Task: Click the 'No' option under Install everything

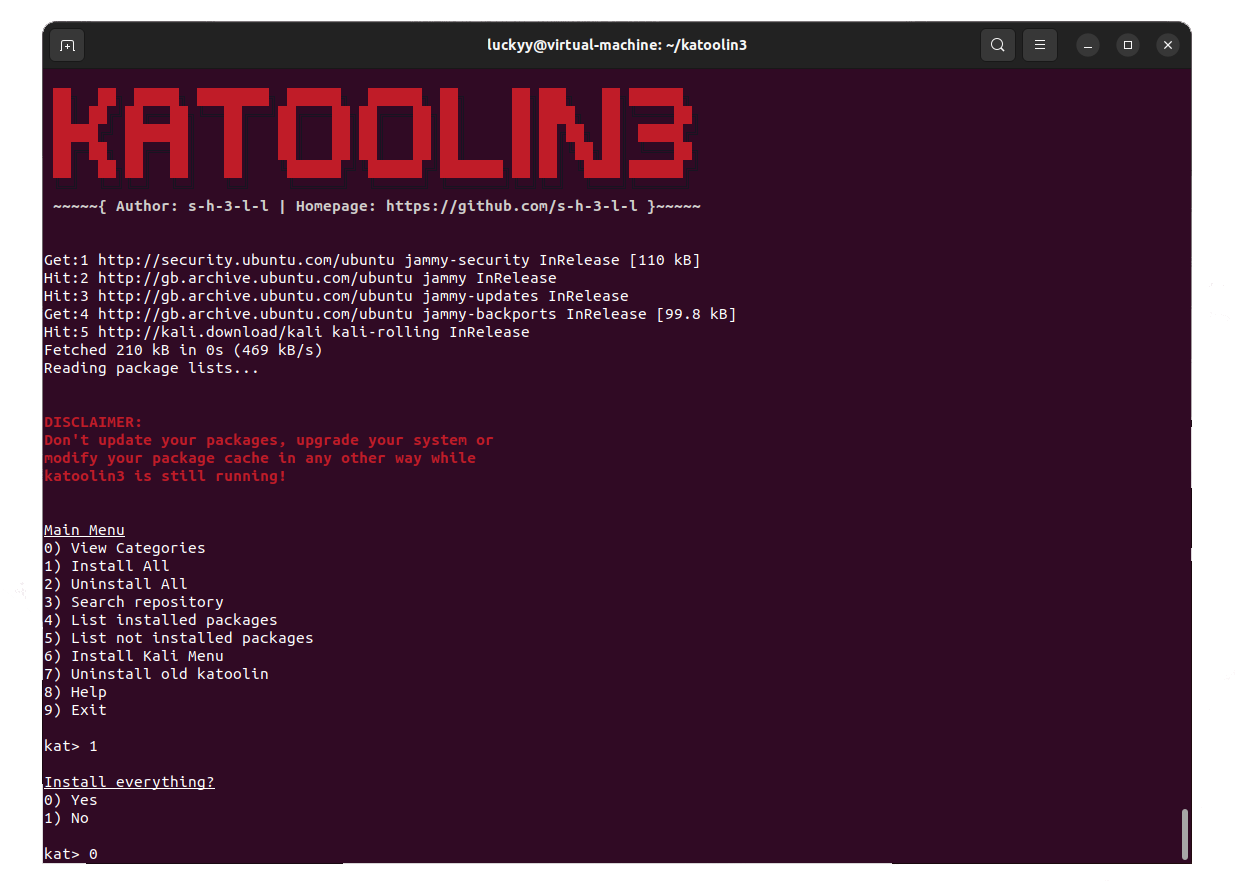Action: point(79,818)
